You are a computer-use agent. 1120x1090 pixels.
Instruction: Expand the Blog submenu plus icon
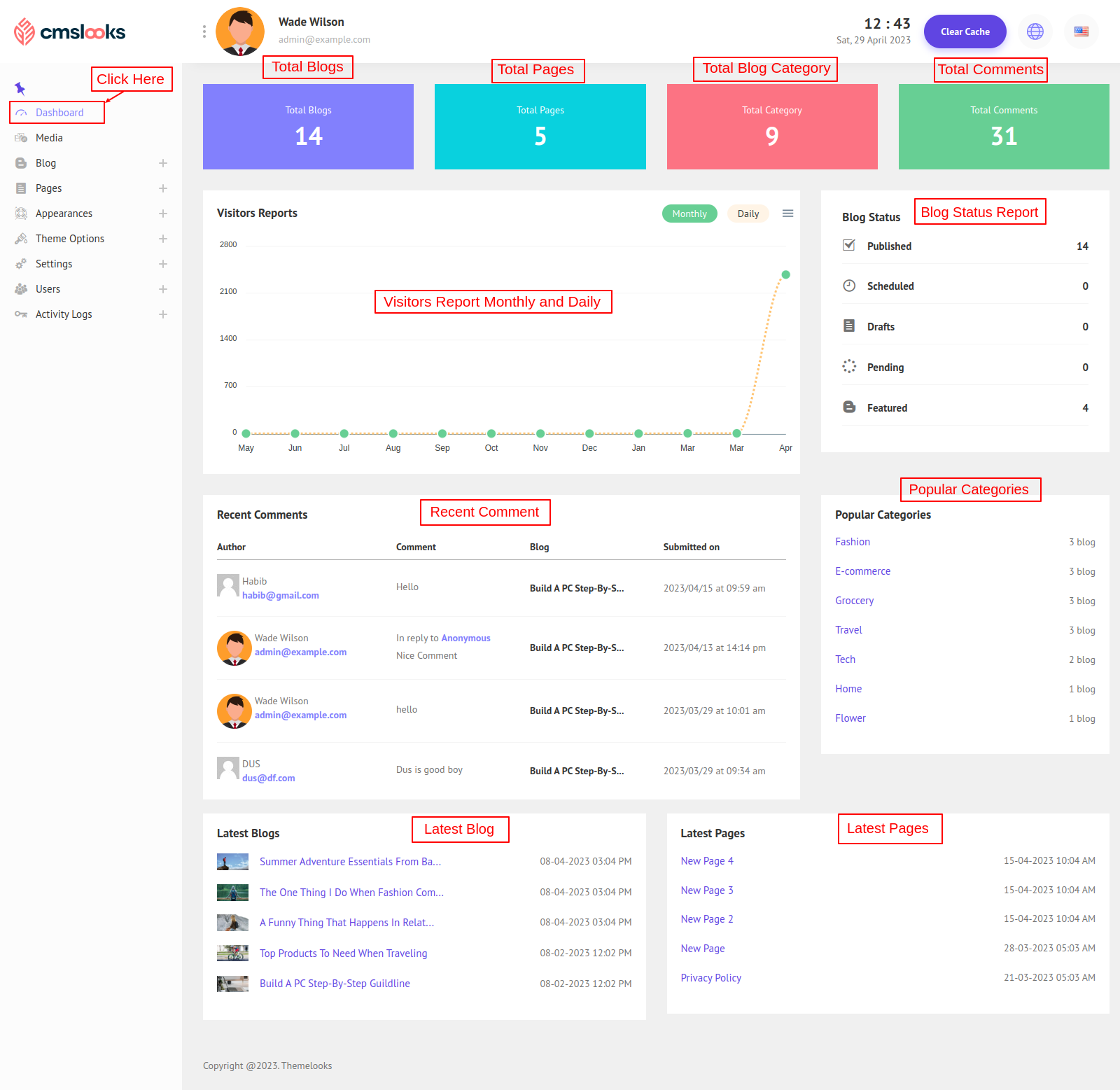click(x=163, y=163)
